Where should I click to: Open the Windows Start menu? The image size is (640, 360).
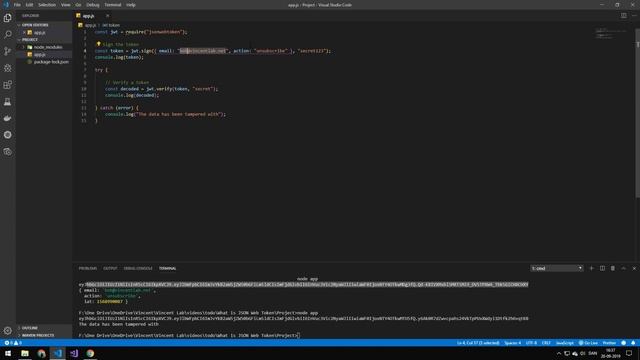[8, 353]
